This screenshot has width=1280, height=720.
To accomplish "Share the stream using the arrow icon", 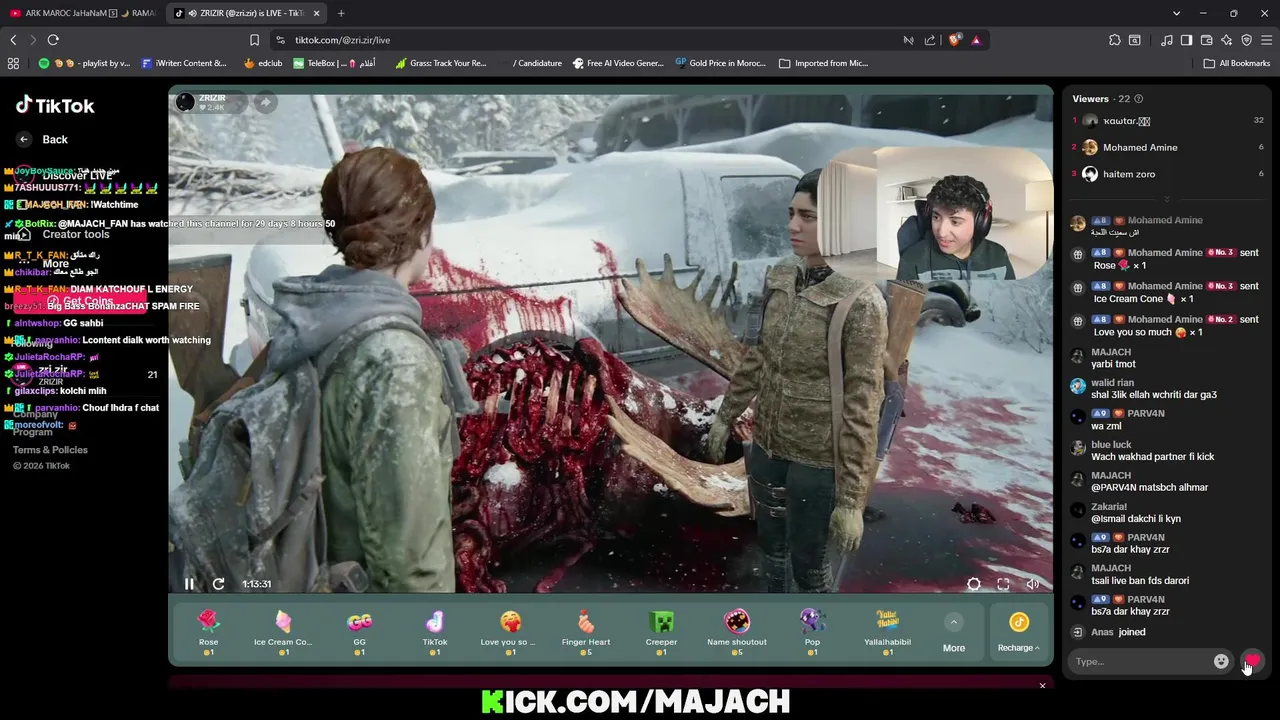I will [265, 102].
